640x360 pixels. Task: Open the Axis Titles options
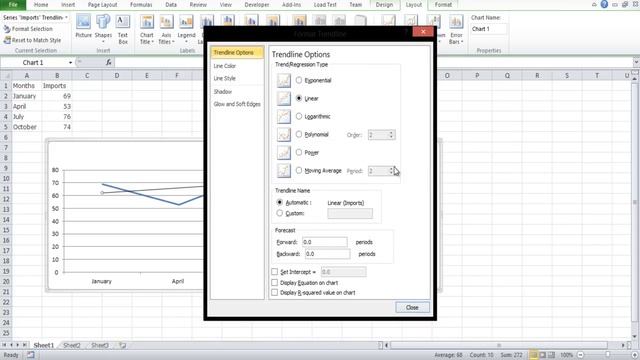[166, 29]
